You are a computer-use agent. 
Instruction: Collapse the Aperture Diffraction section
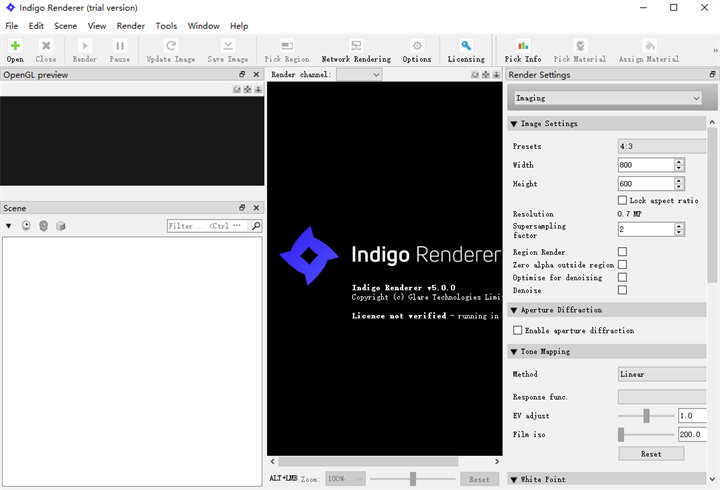514,310
